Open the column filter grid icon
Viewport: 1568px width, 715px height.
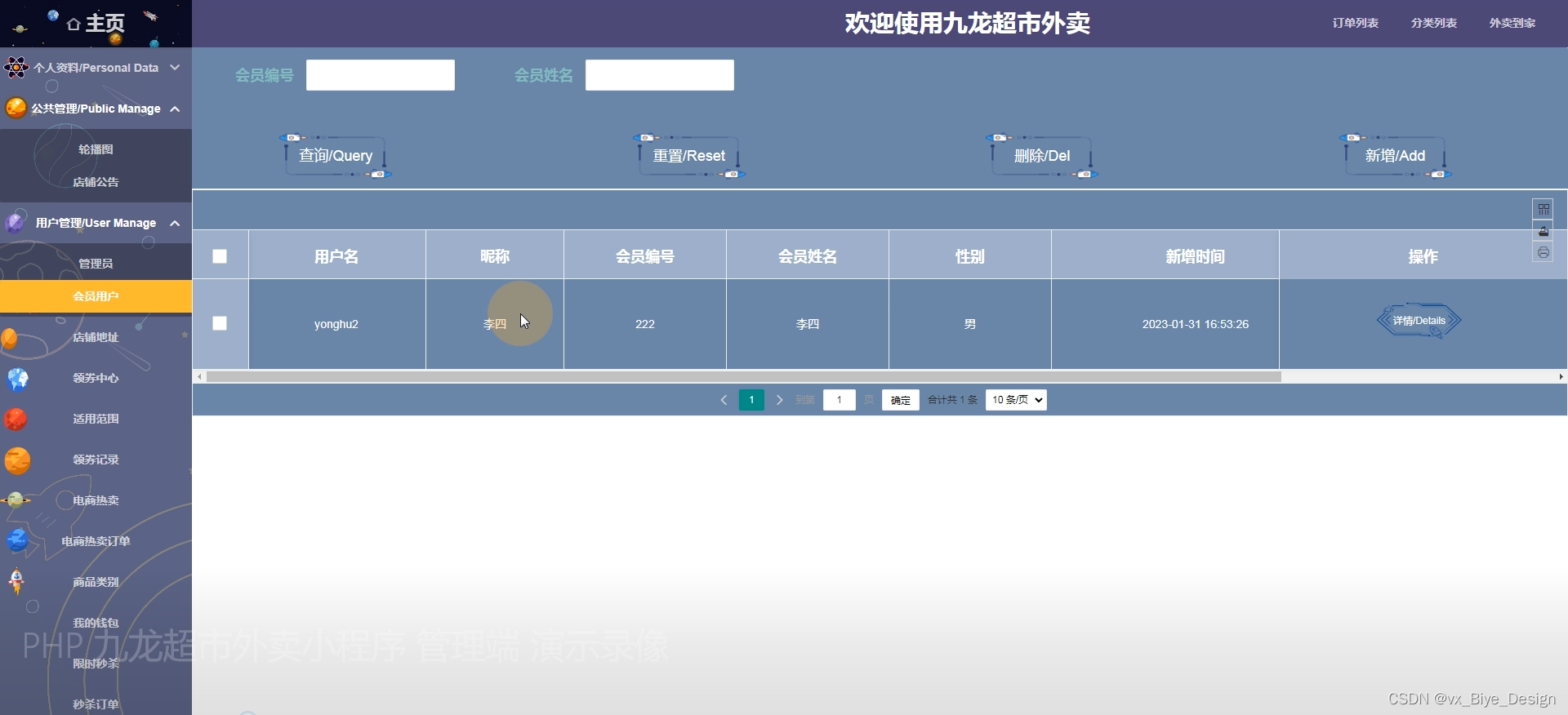[1543, 209]
